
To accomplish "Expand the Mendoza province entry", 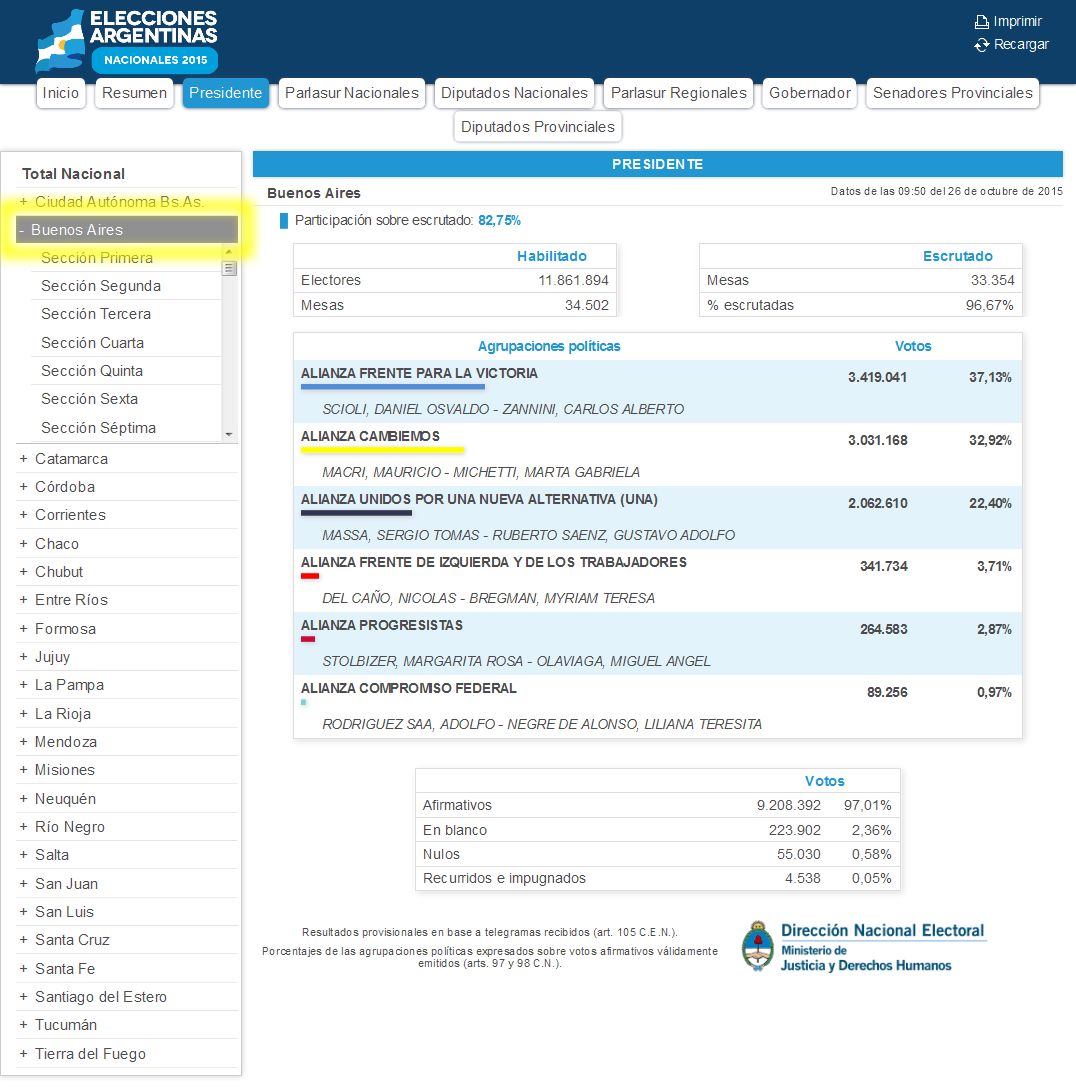I will (24, 742).
